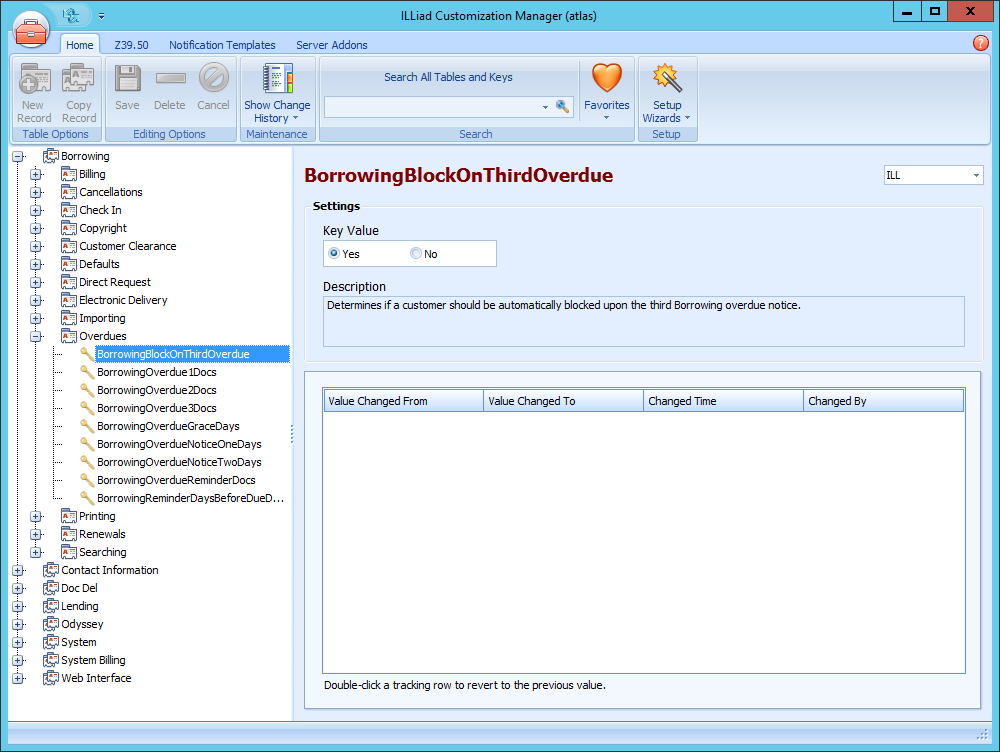Image resolution: width=1000 pixels, height=752 pixels.
Task: Select the No radio button
Action: tap(416, 254)
